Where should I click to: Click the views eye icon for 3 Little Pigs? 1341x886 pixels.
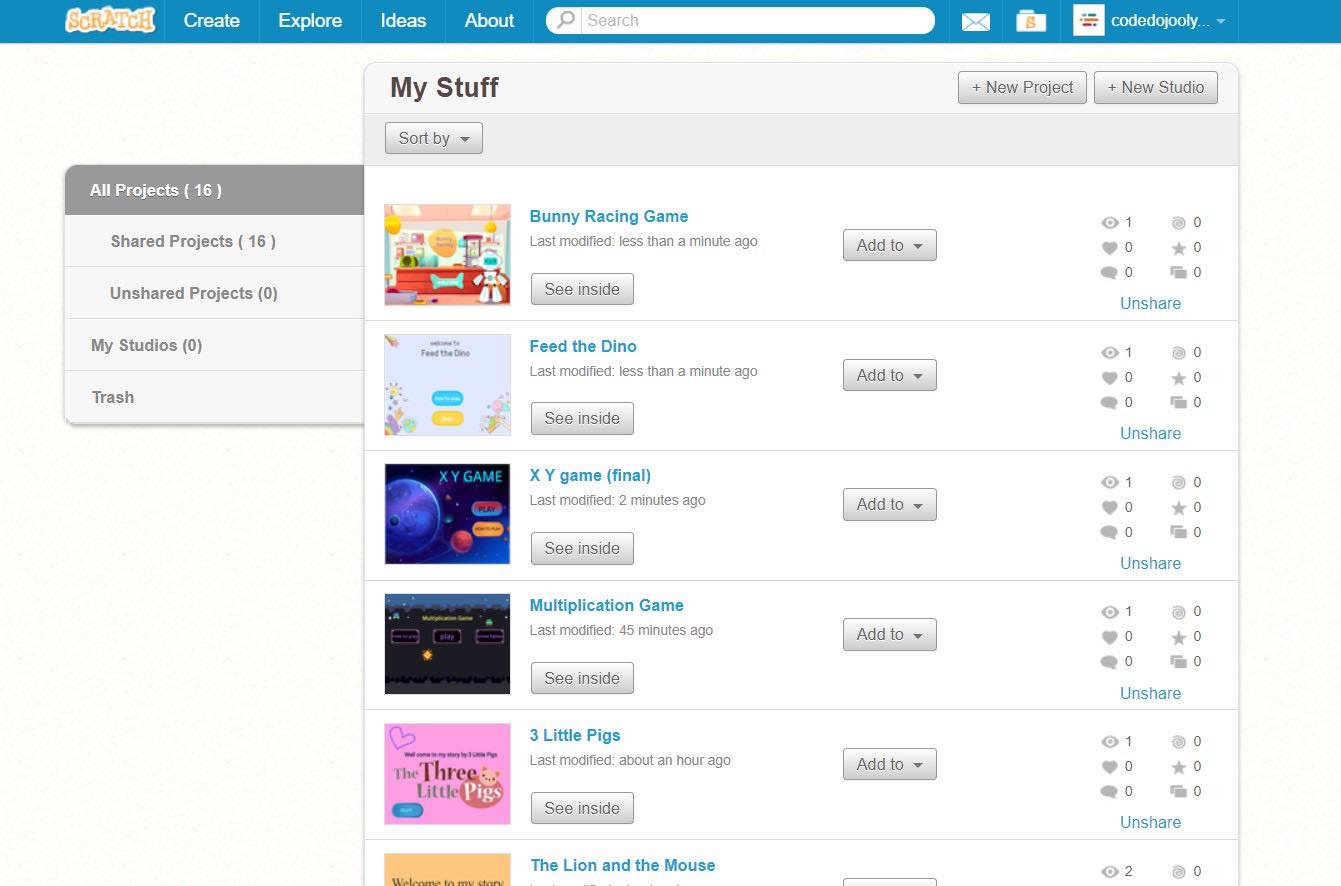[x=1109, y=742]
